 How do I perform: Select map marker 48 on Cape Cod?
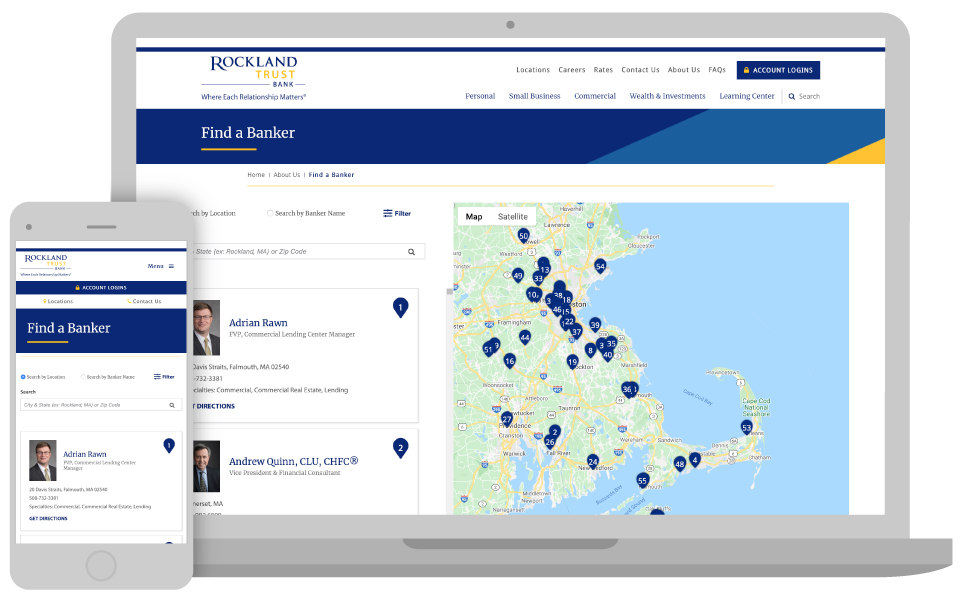coord(680,464)
